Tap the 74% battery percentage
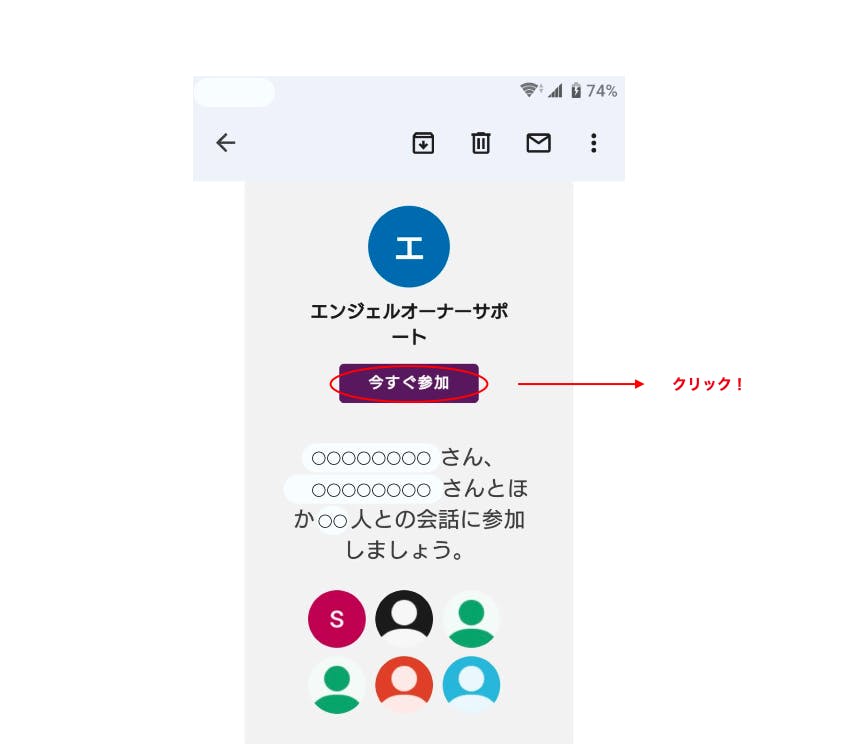 pos(601,91)
